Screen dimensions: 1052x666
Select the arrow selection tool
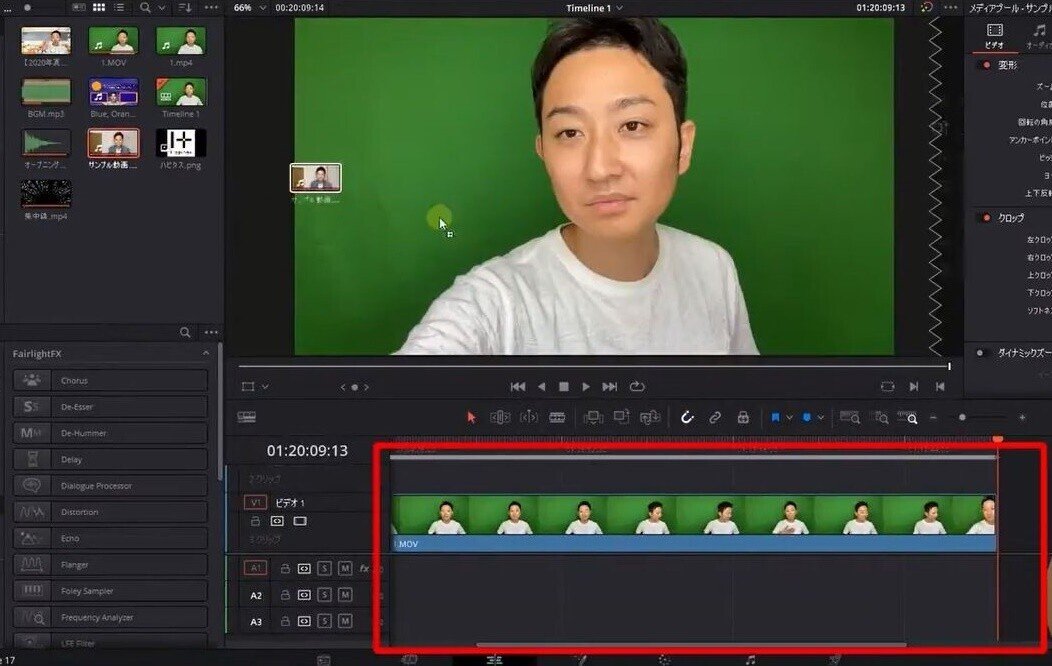click(473, 417)
